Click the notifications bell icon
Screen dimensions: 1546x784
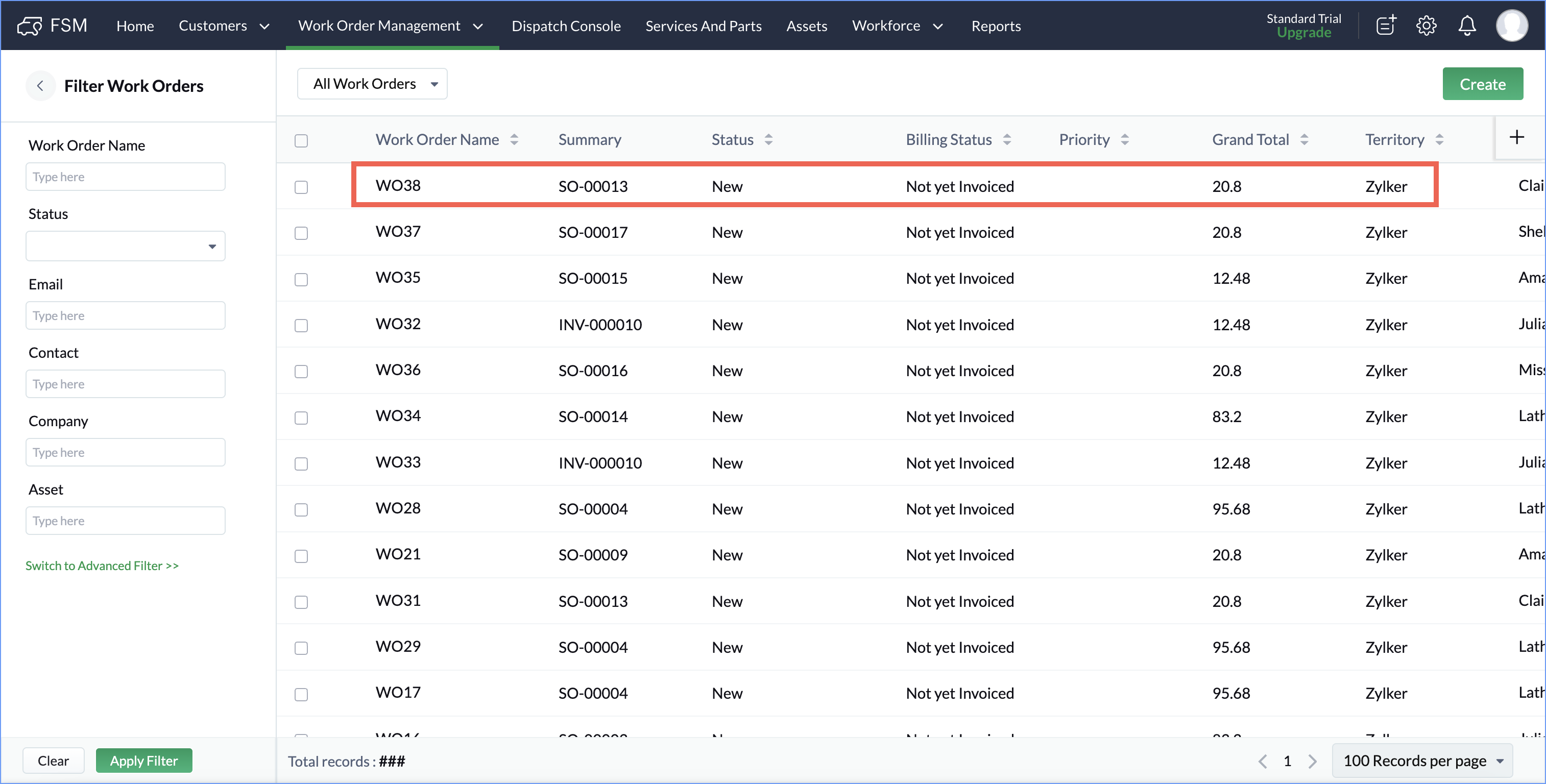tap(1467, 26)
